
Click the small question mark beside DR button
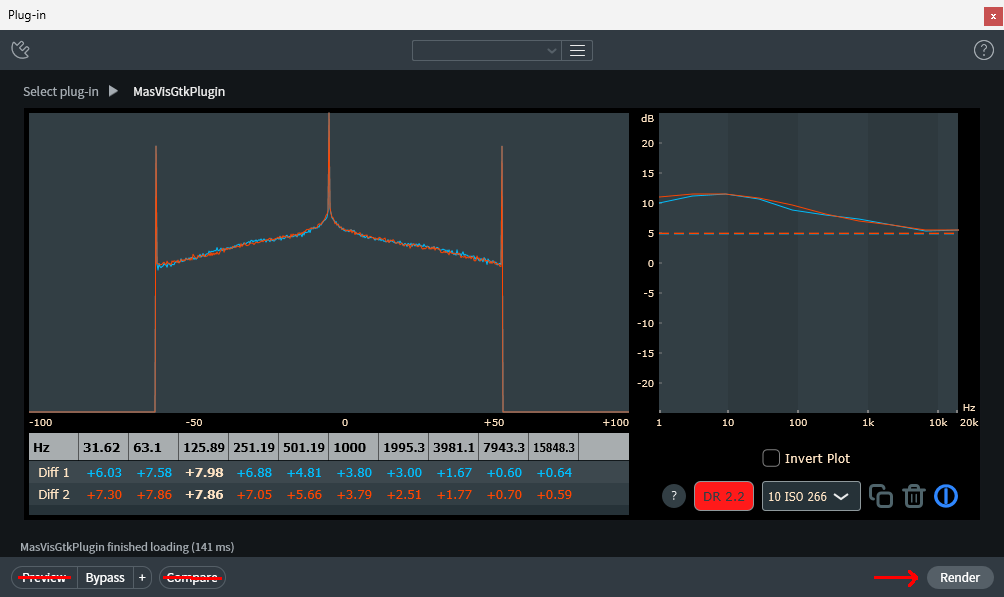tap(674, 496)
